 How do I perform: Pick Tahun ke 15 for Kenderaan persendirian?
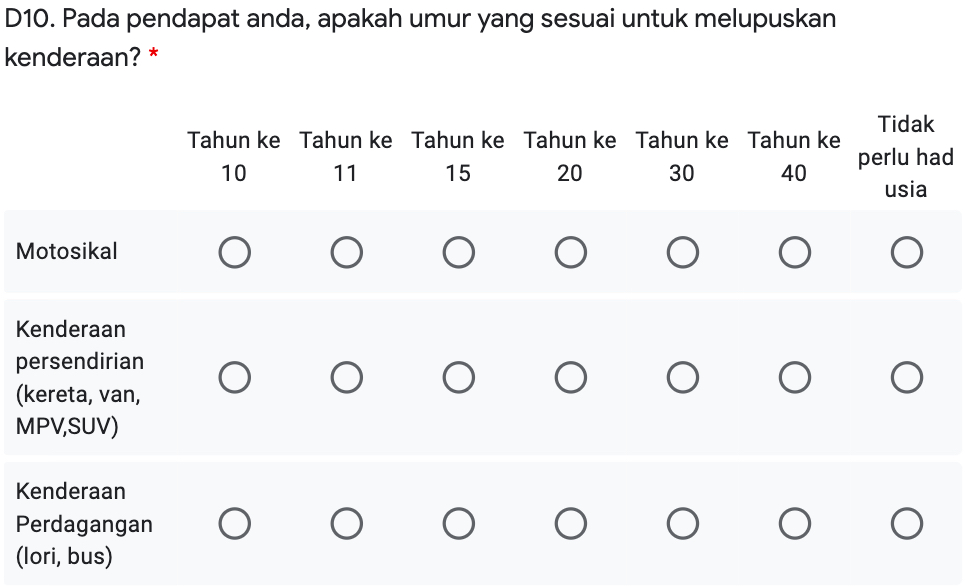[458, 378]
